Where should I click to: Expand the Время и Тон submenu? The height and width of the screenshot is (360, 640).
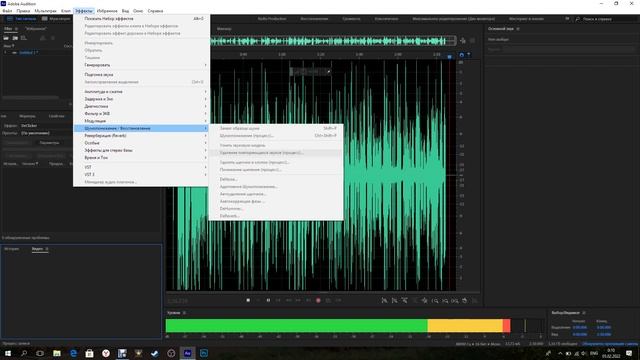coord(141,158)
